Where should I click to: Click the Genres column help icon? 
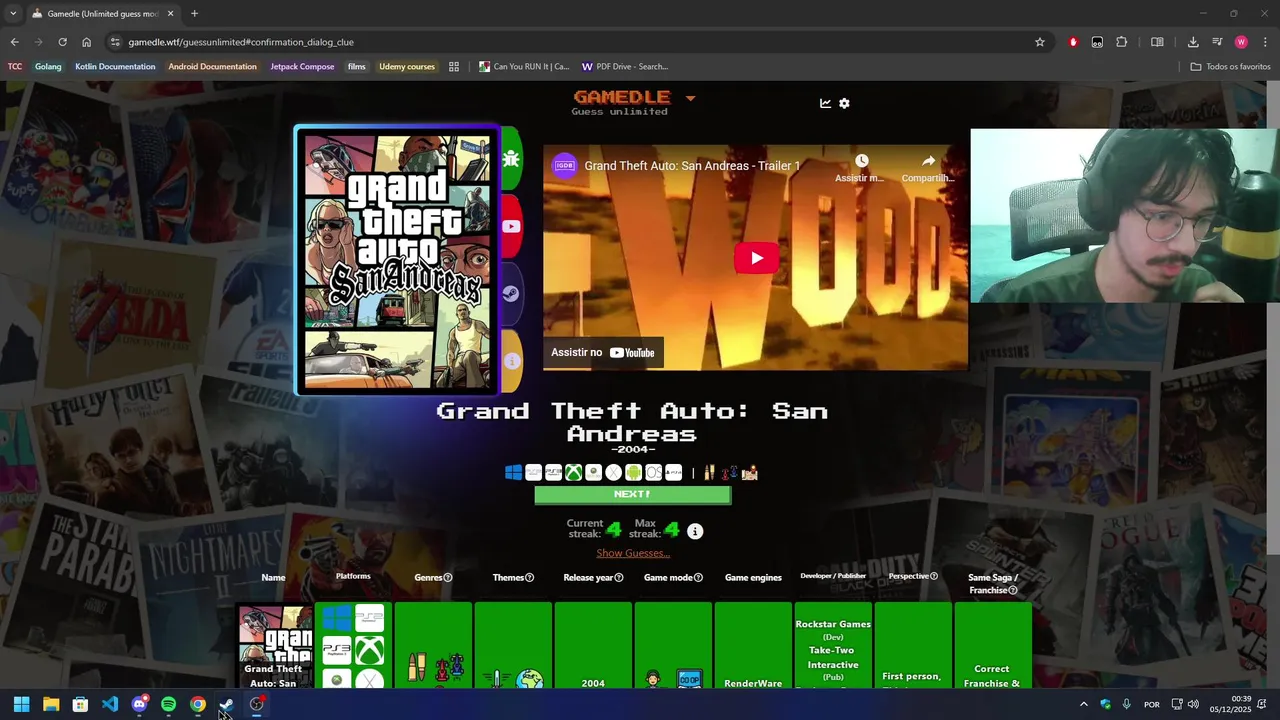click(447, 577)
